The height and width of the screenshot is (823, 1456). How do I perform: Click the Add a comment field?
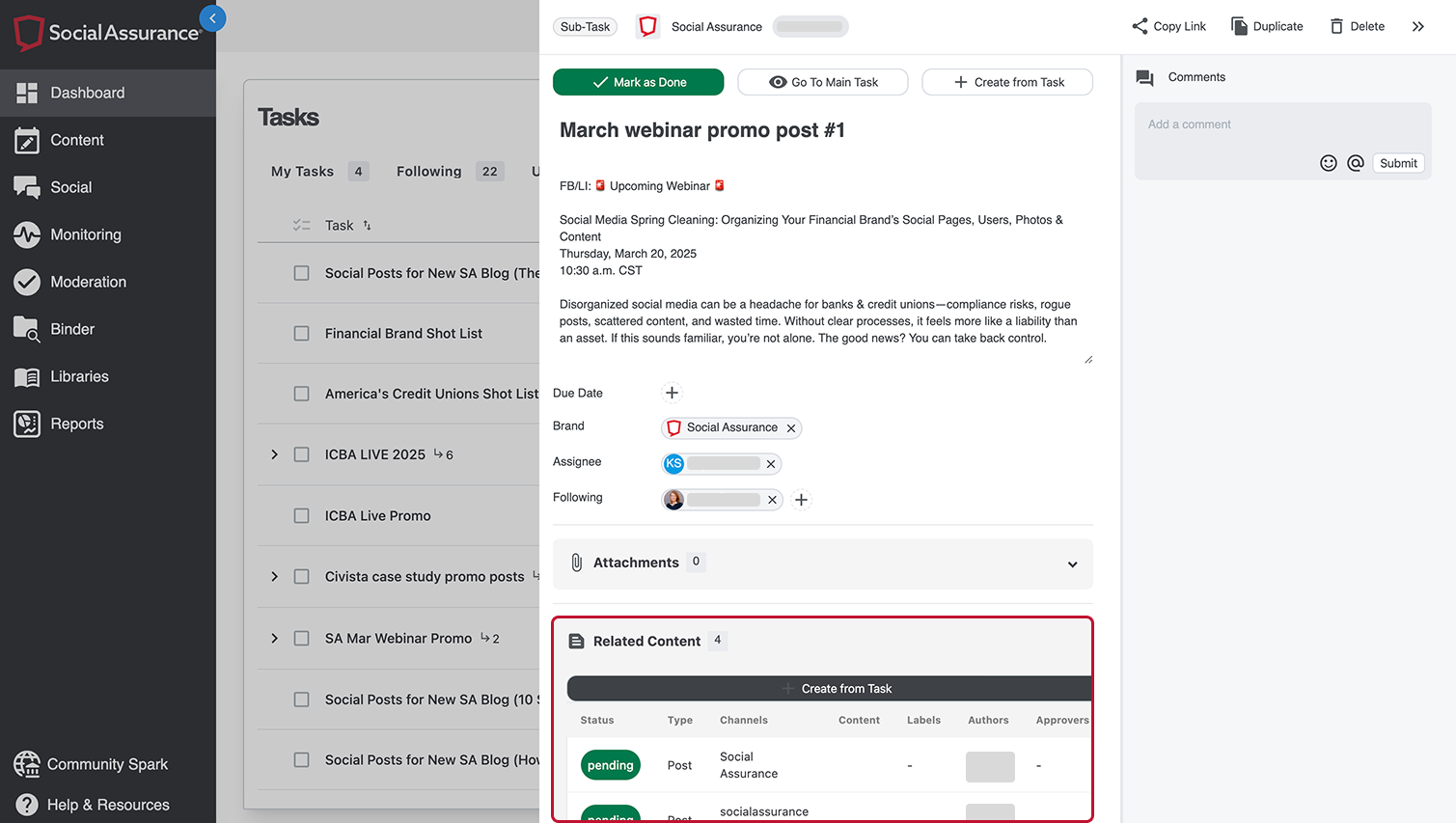(x=1274, y=125)
